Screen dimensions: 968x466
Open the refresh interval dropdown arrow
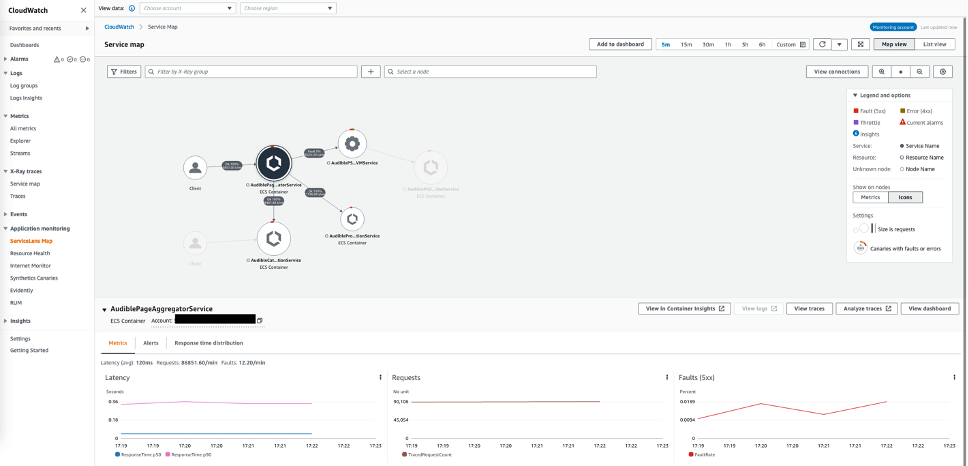click(839, 44)
